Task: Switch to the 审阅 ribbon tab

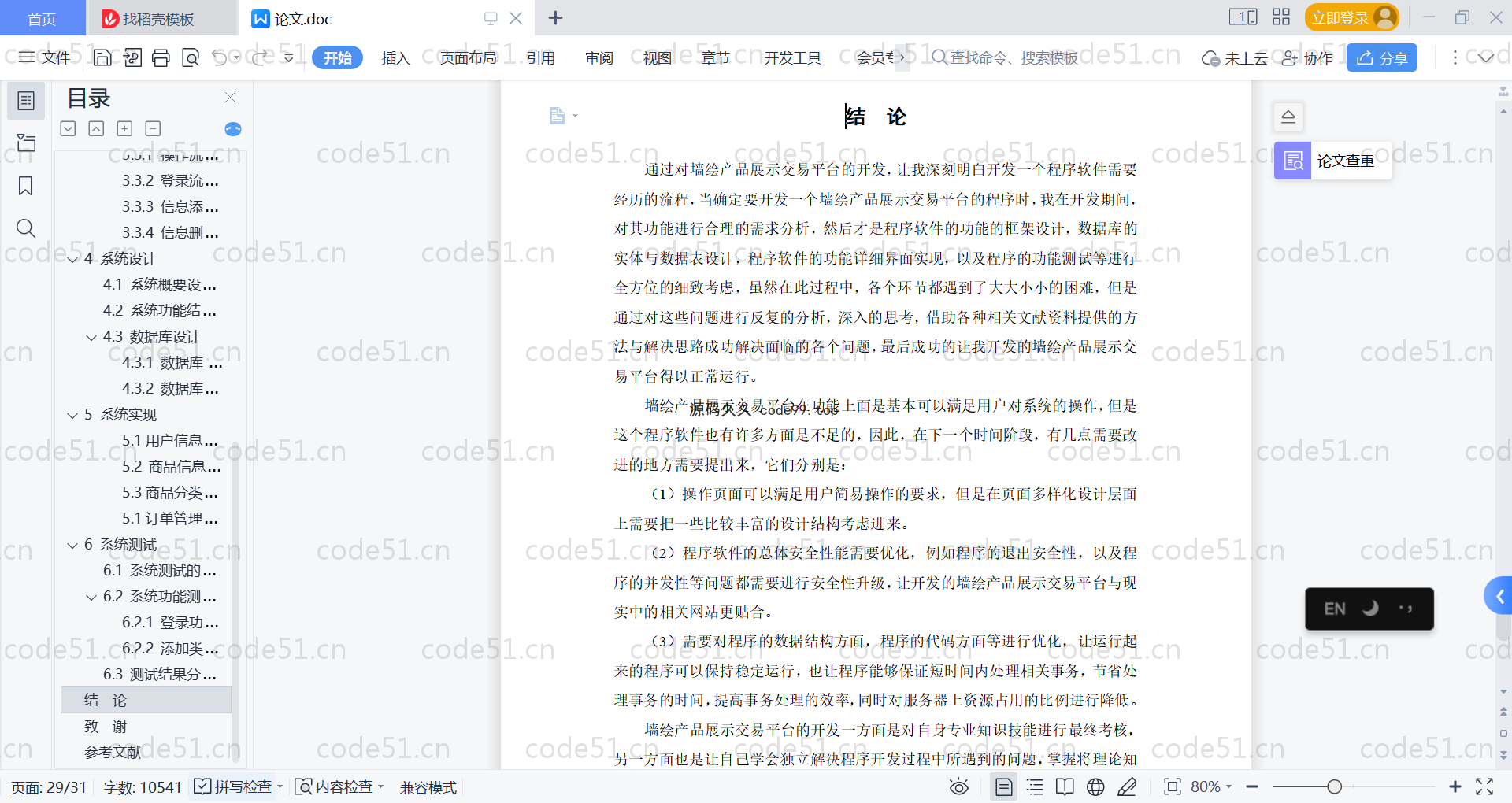Action: [599, 57]
